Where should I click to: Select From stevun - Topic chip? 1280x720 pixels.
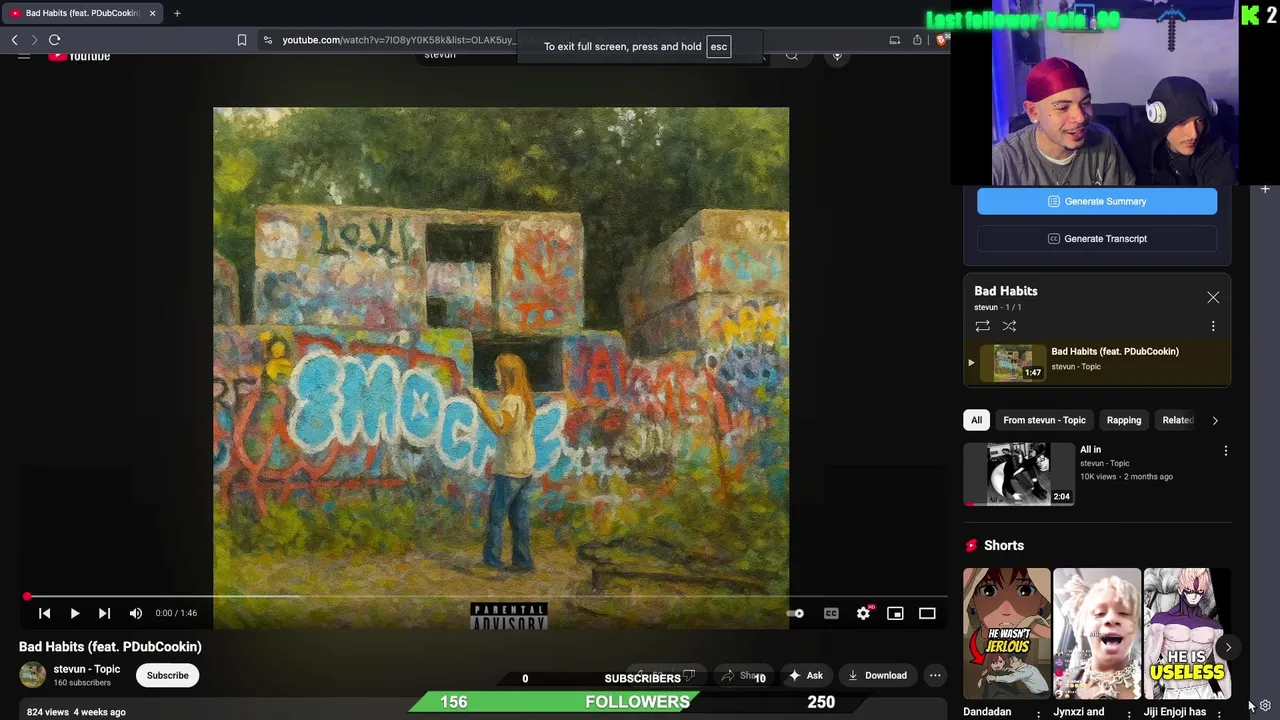click(1044, 420)
